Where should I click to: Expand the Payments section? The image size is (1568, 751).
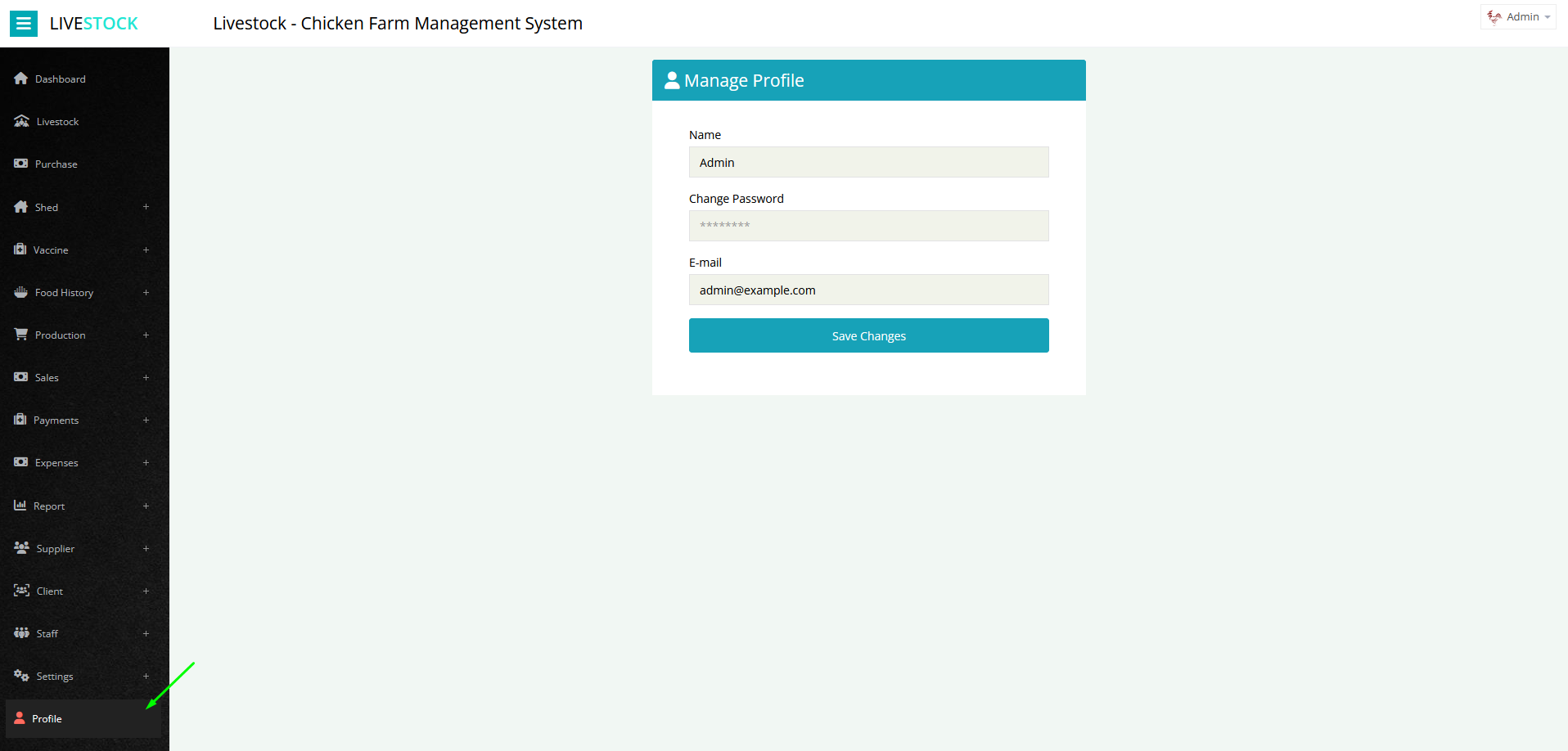pyautogui.click(x=146, y=420)
